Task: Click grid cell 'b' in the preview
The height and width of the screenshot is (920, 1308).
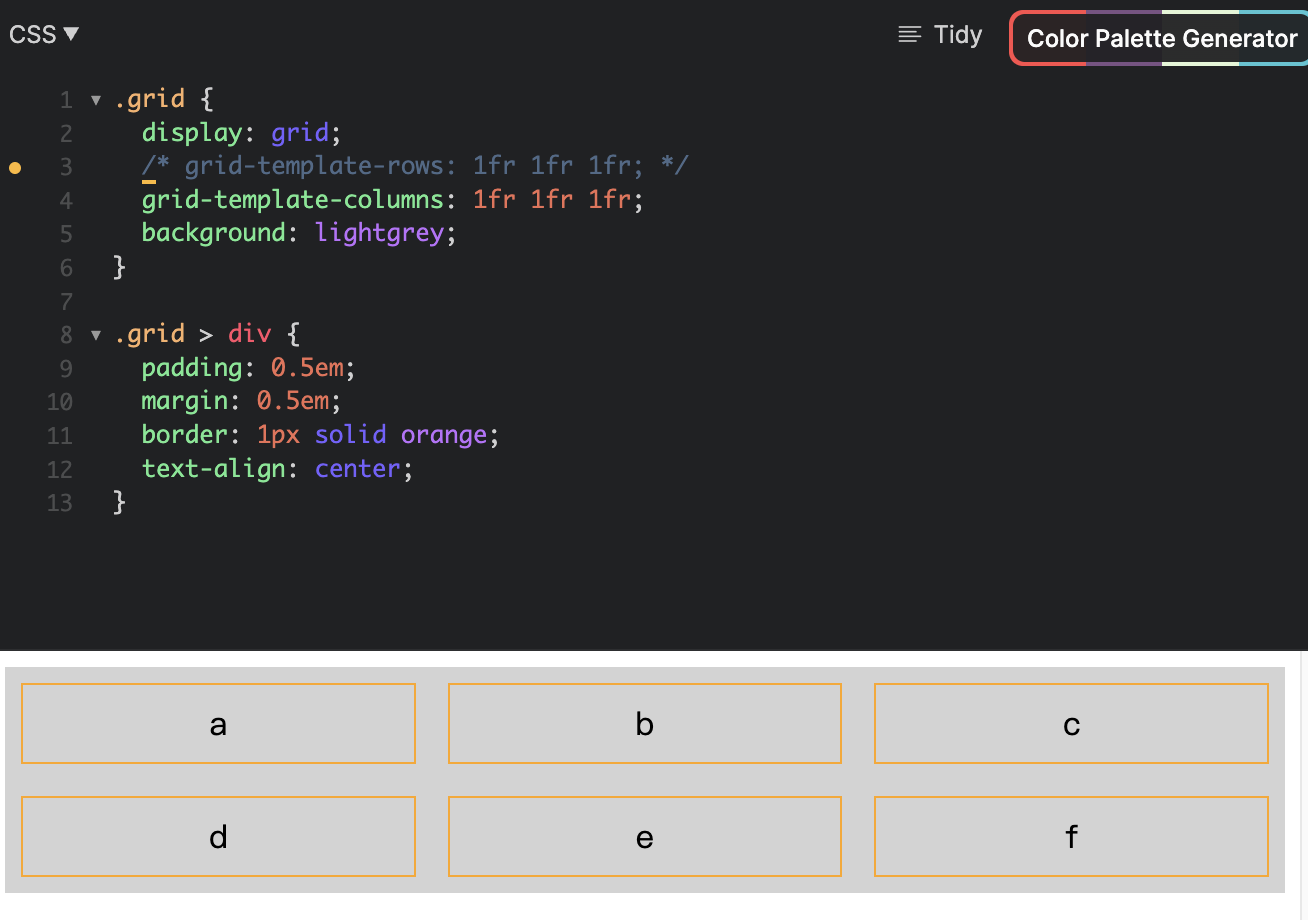Action: 645,724
